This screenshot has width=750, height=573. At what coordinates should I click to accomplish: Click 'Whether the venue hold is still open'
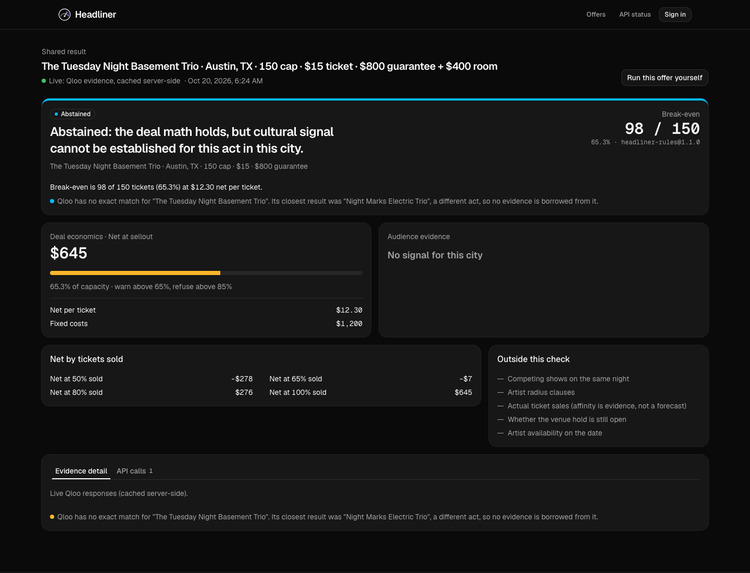coord(567,419)
